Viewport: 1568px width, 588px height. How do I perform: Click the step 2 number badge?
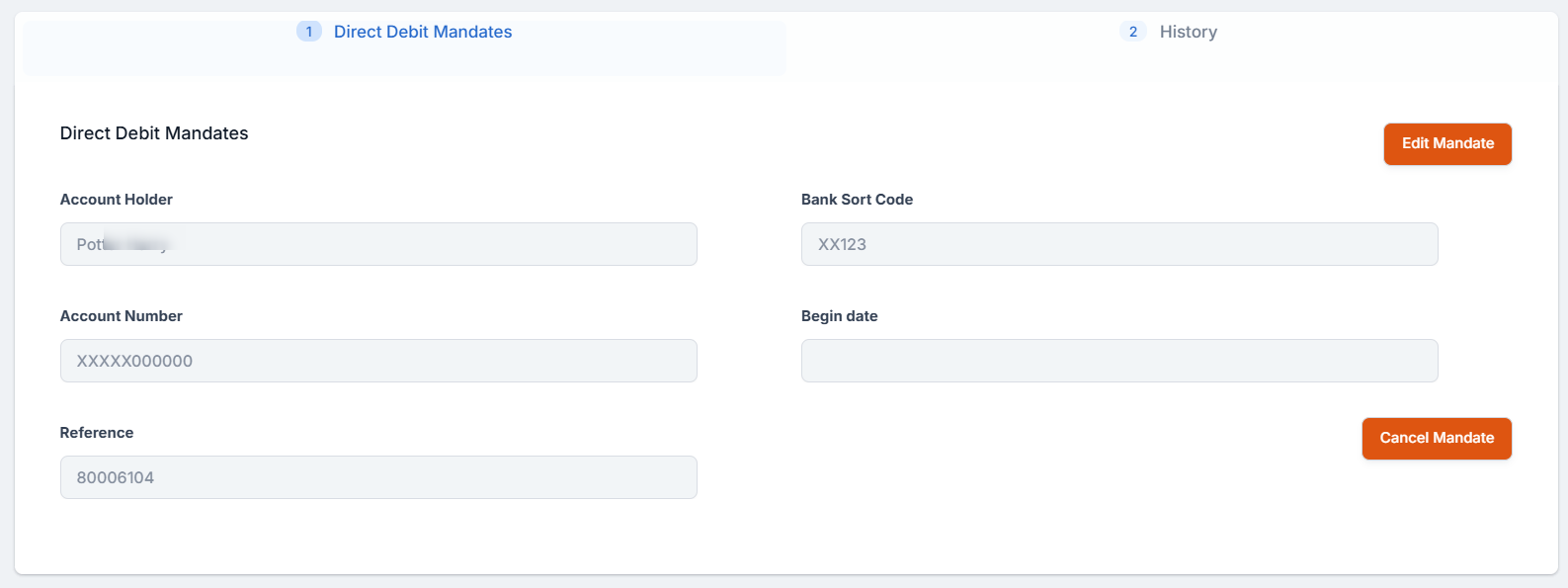(1132, 32)
